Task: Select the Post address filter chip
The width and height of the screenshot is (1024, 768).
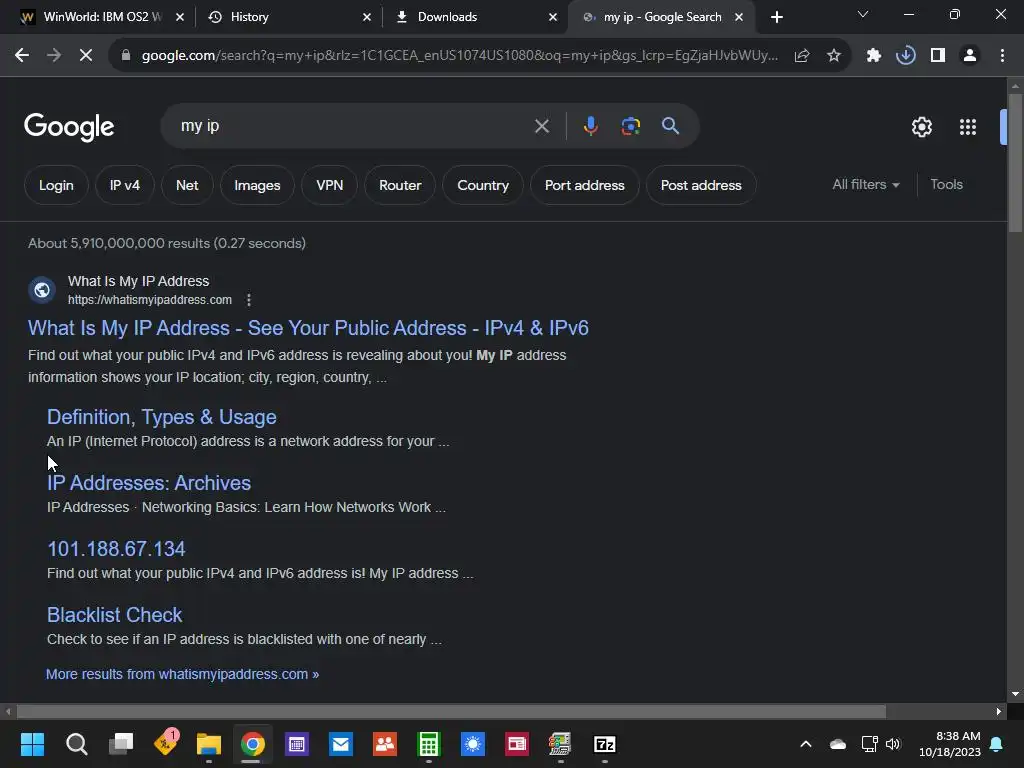Action: 701,185
